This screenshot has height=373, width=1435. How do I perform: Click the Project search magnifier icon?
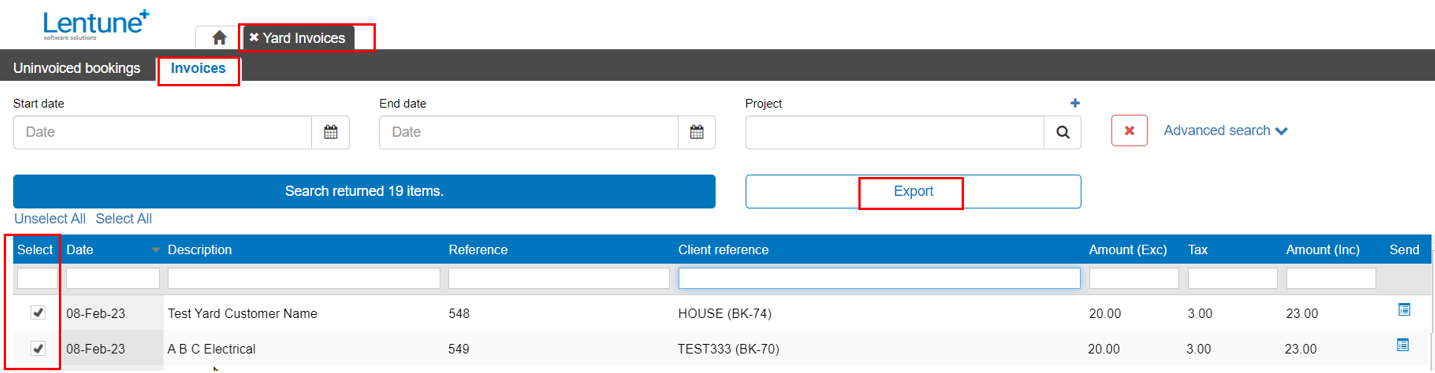(x=1063, y=132)
